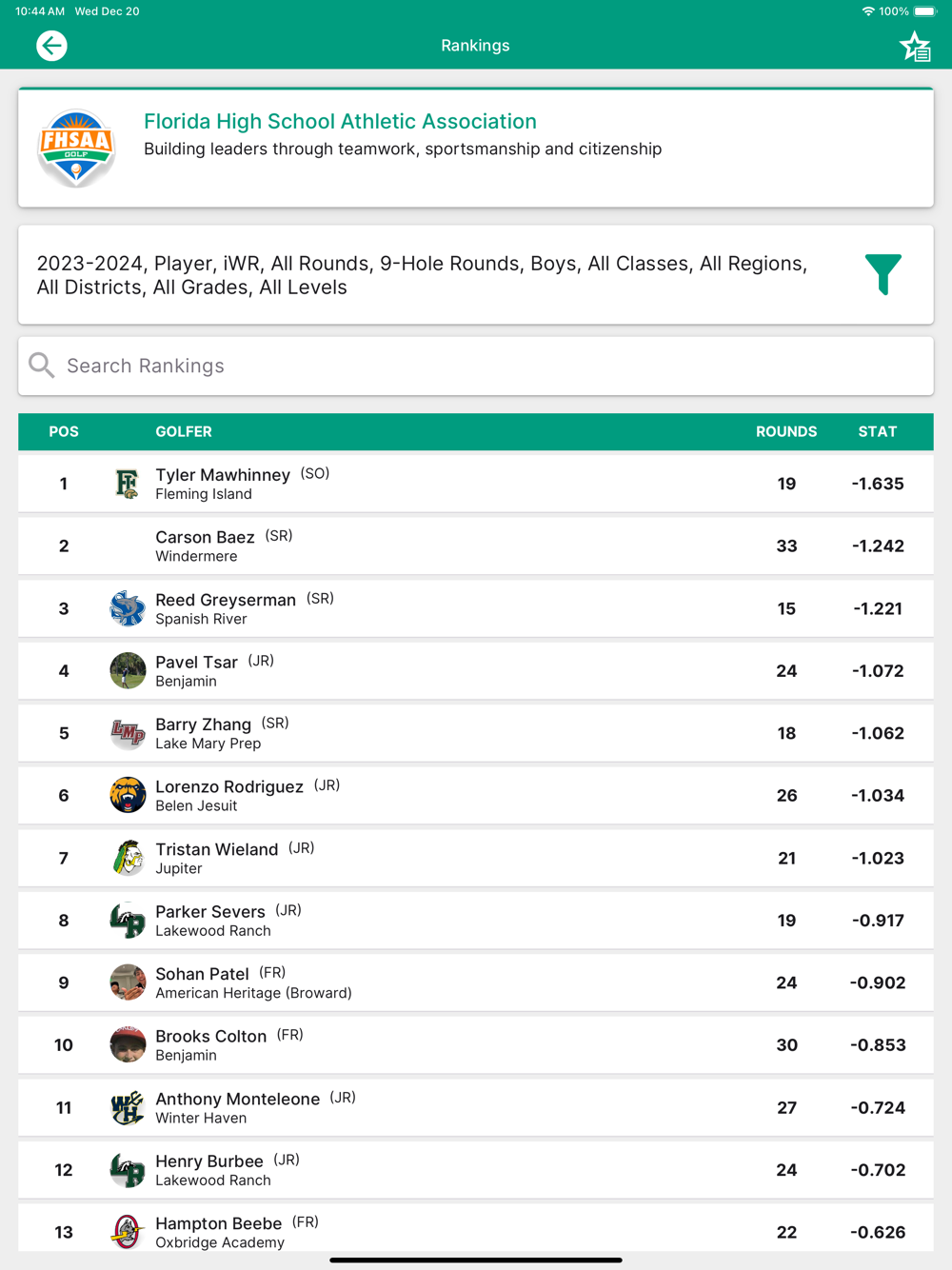This screenshot has height=1270, width=952.
Task: Tap the Lake Mary Prep logo
Action: 127,733
